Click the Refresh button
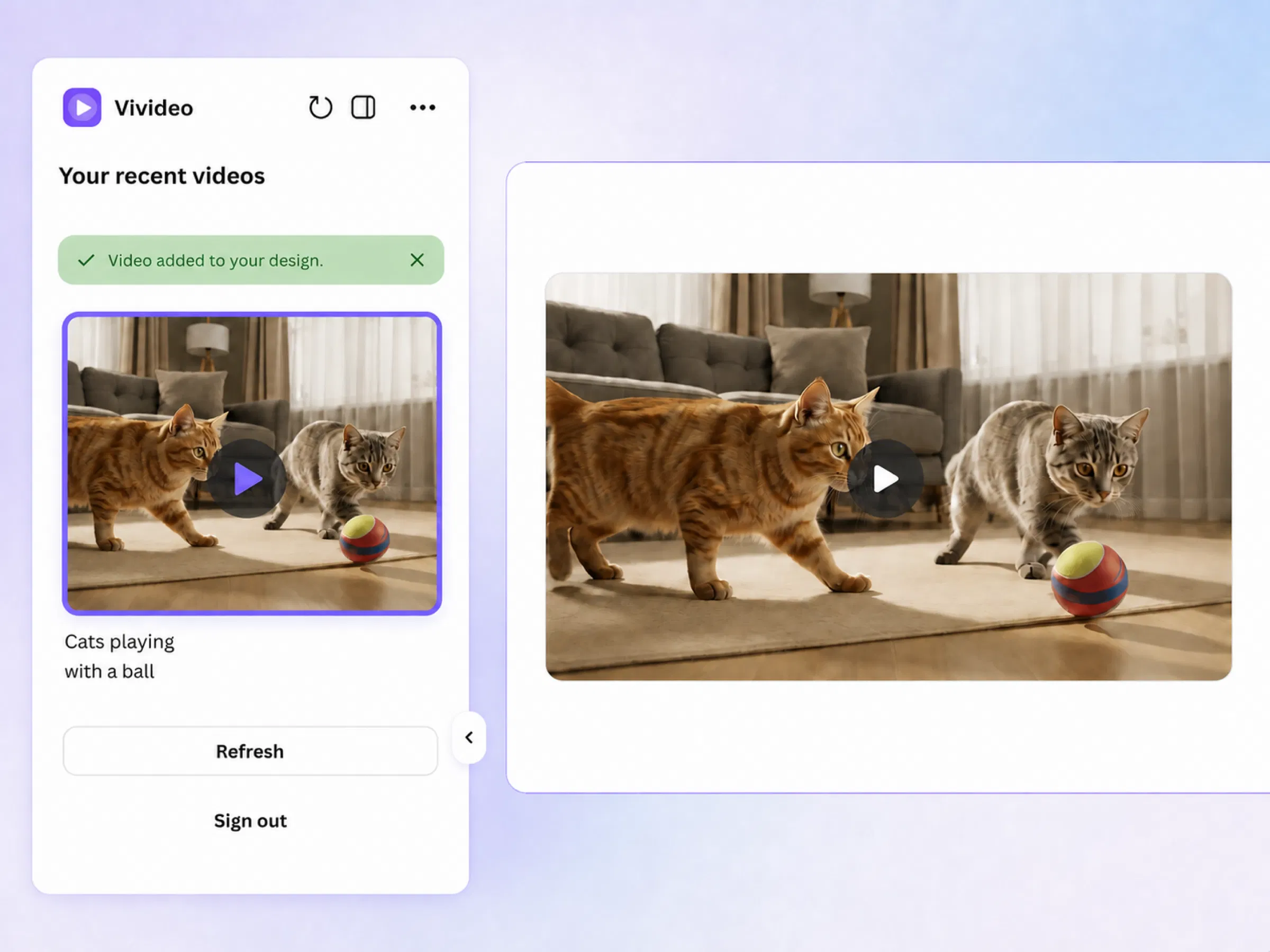Image resolution: width=1270 pixels, height=952 pixels. pyautogui.click(x=250, y=751)
